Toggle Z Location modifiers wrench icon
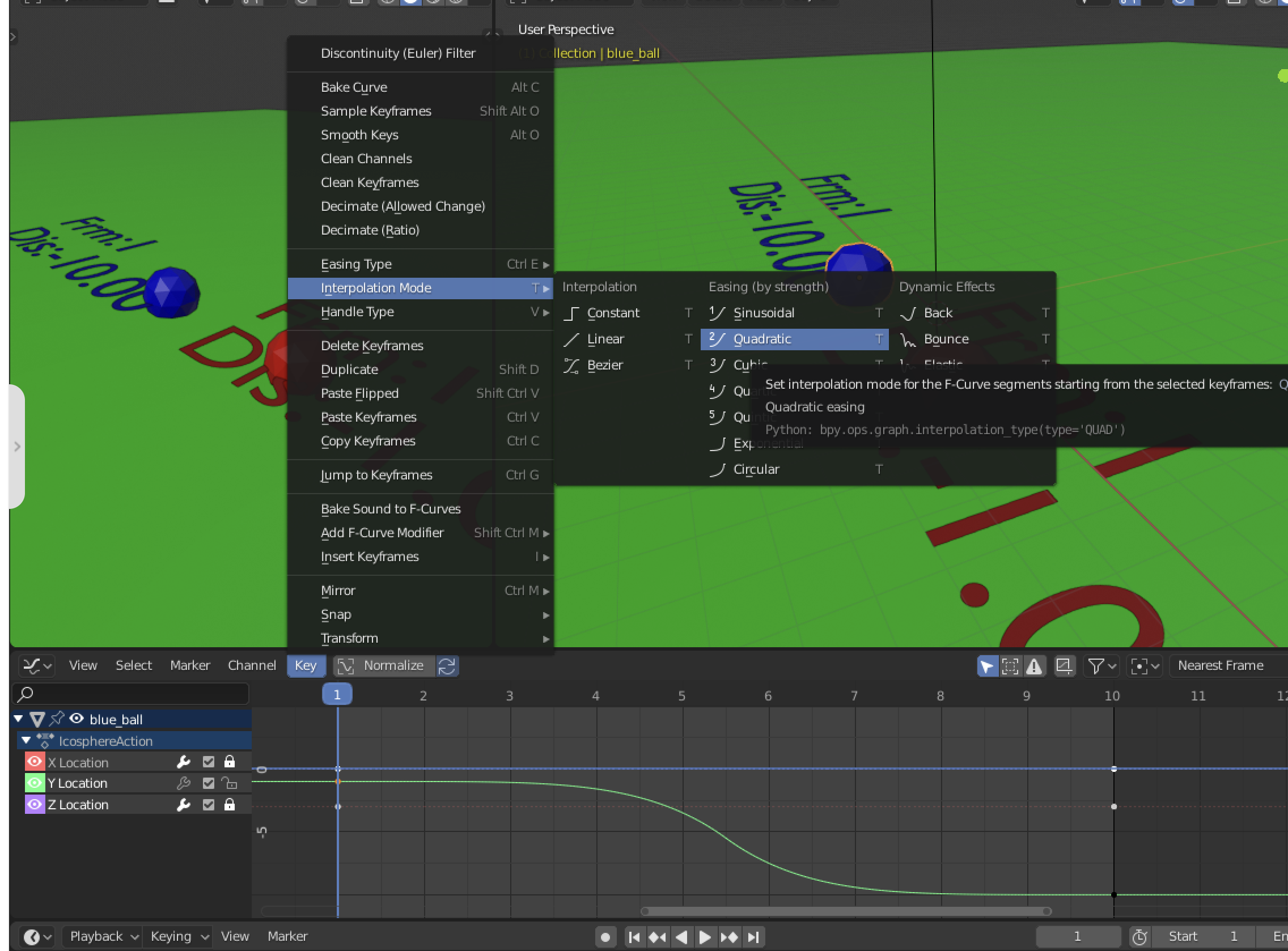The width and height of the screenshot is (1288, 951). pos(184,804)
